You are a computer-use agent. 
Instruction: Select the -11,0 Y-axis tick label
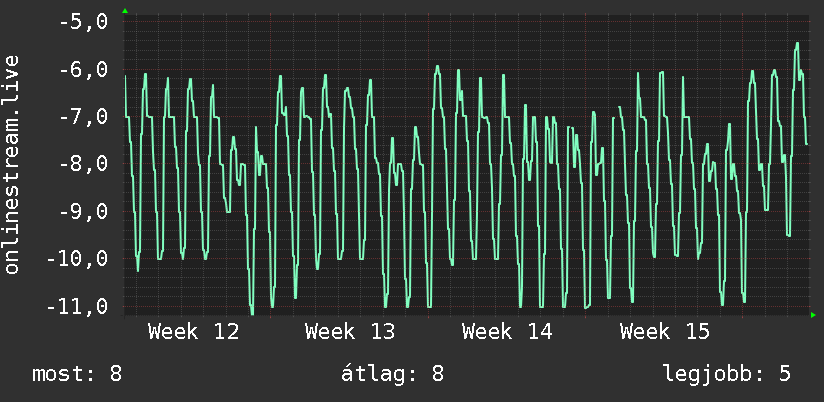[78, 306]
